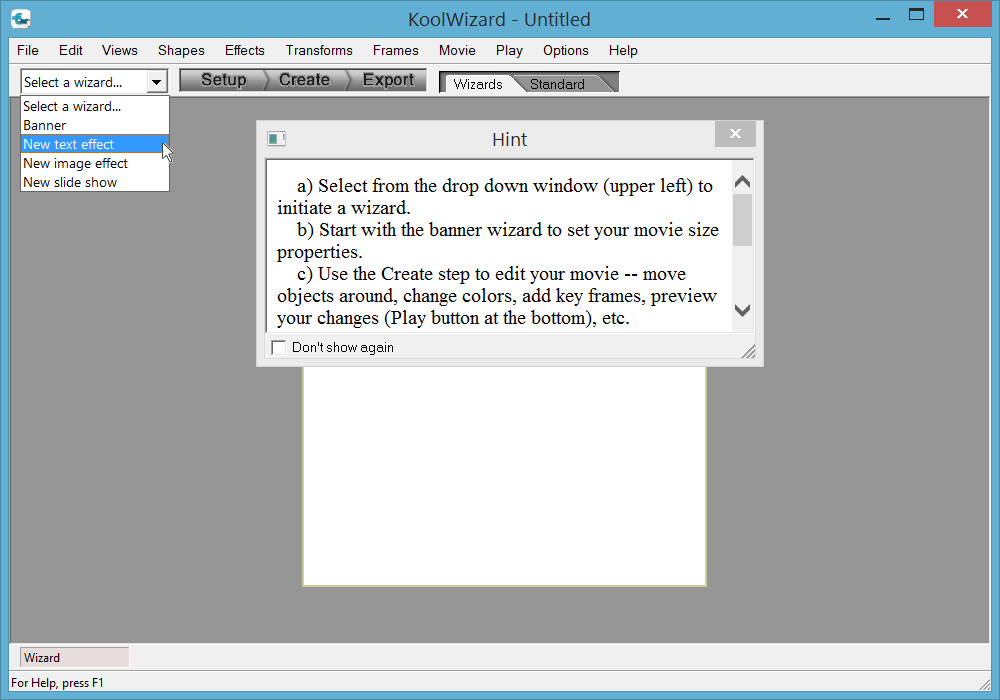1000x700 pixels.
Task: Go to the Create step
Action: [304, 80]
